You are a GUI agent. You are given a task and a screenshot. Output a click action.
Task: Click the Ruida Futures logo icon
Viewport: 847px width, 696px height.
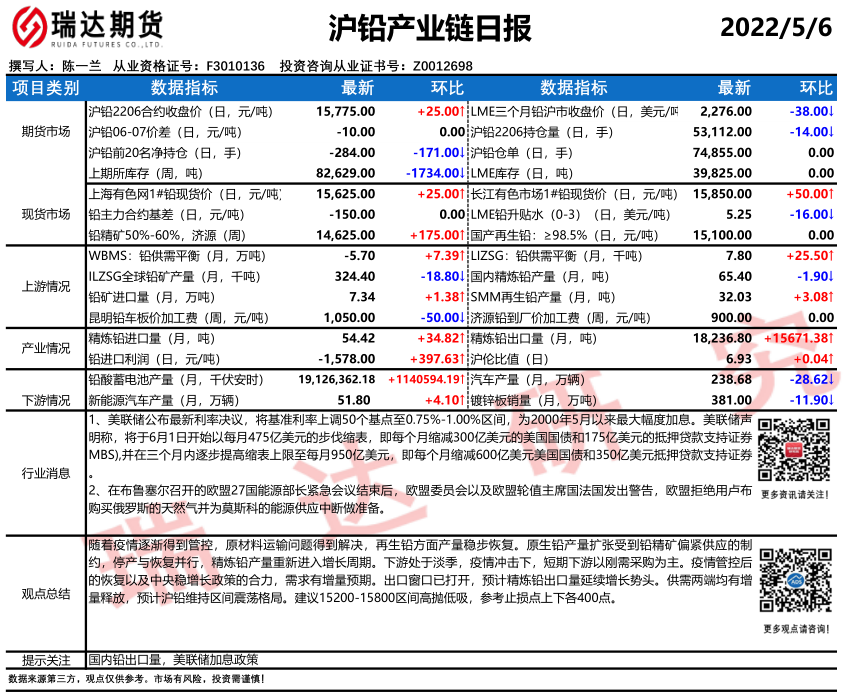(x=31, y=28)
